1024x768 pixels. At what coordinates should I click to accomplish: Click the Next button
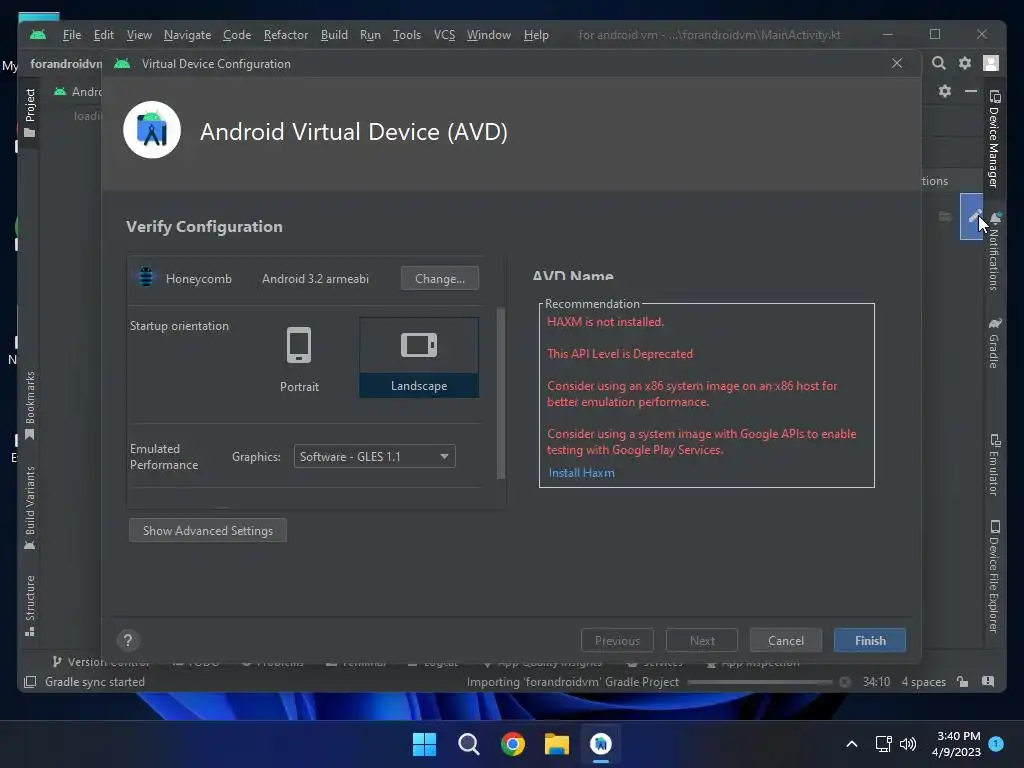point(702,640)
